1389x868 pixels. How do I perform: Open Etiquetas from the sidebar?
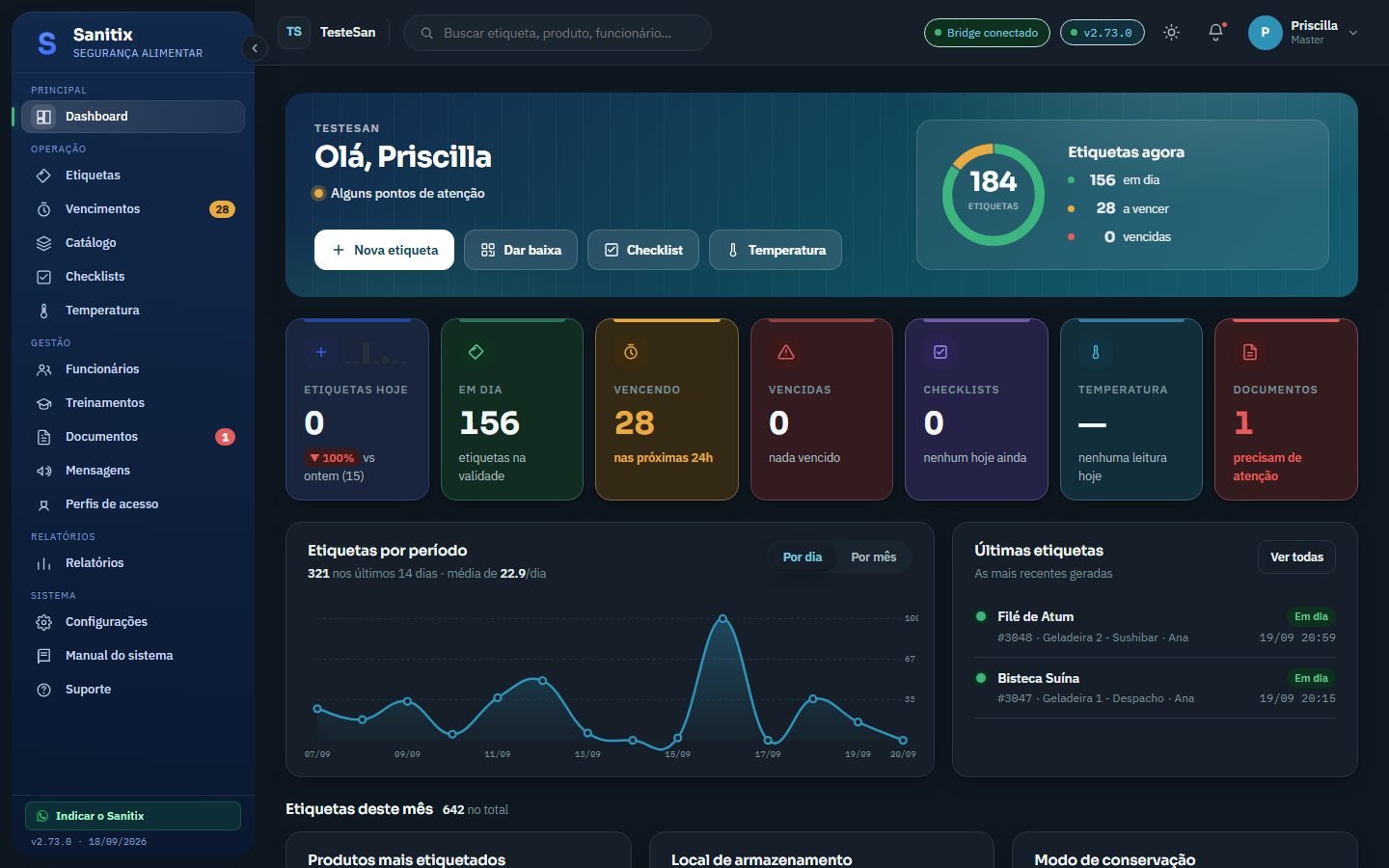click(x=132, y=176)
